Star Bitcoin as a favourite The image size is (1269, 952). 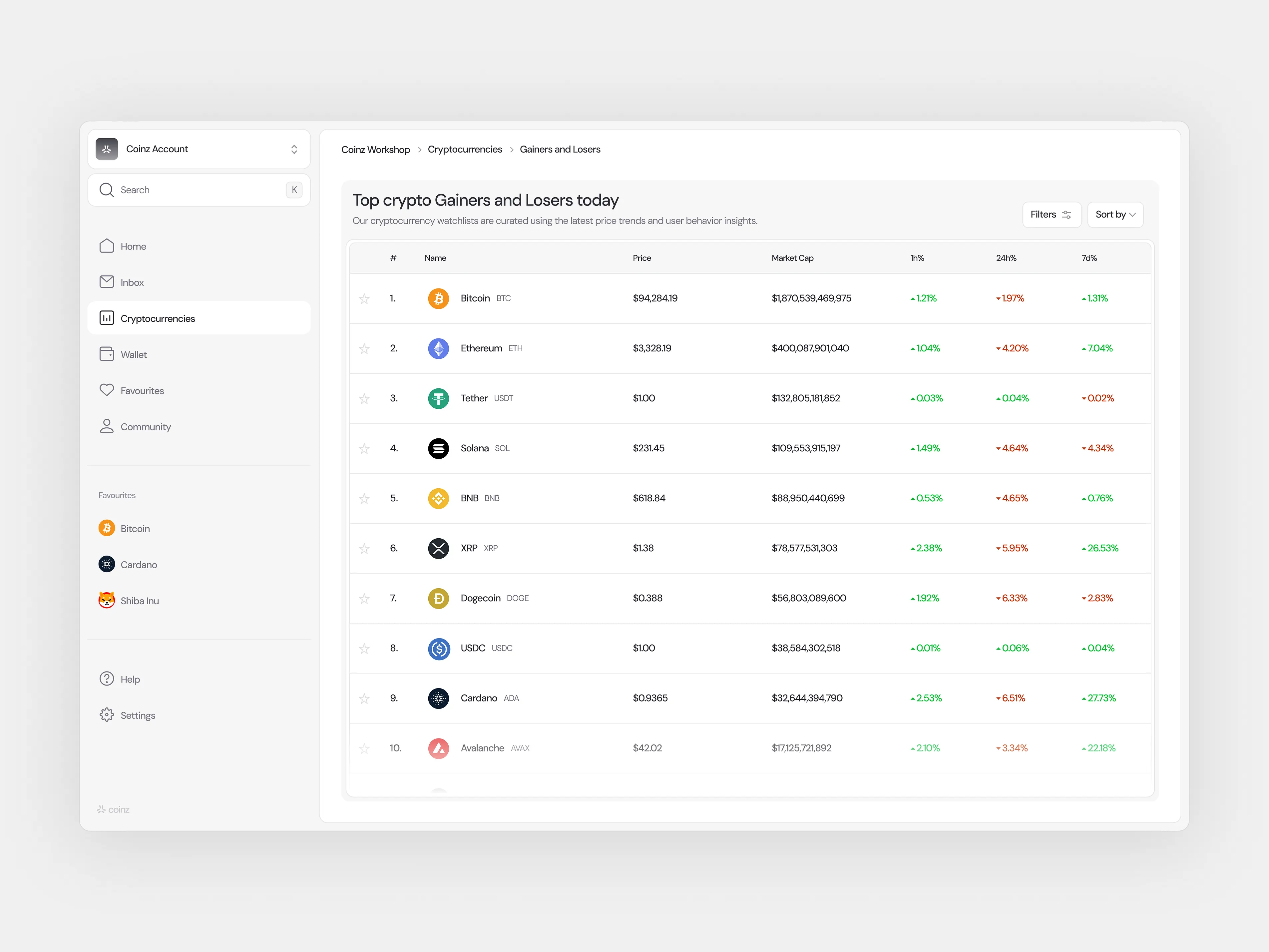[364, 298]
